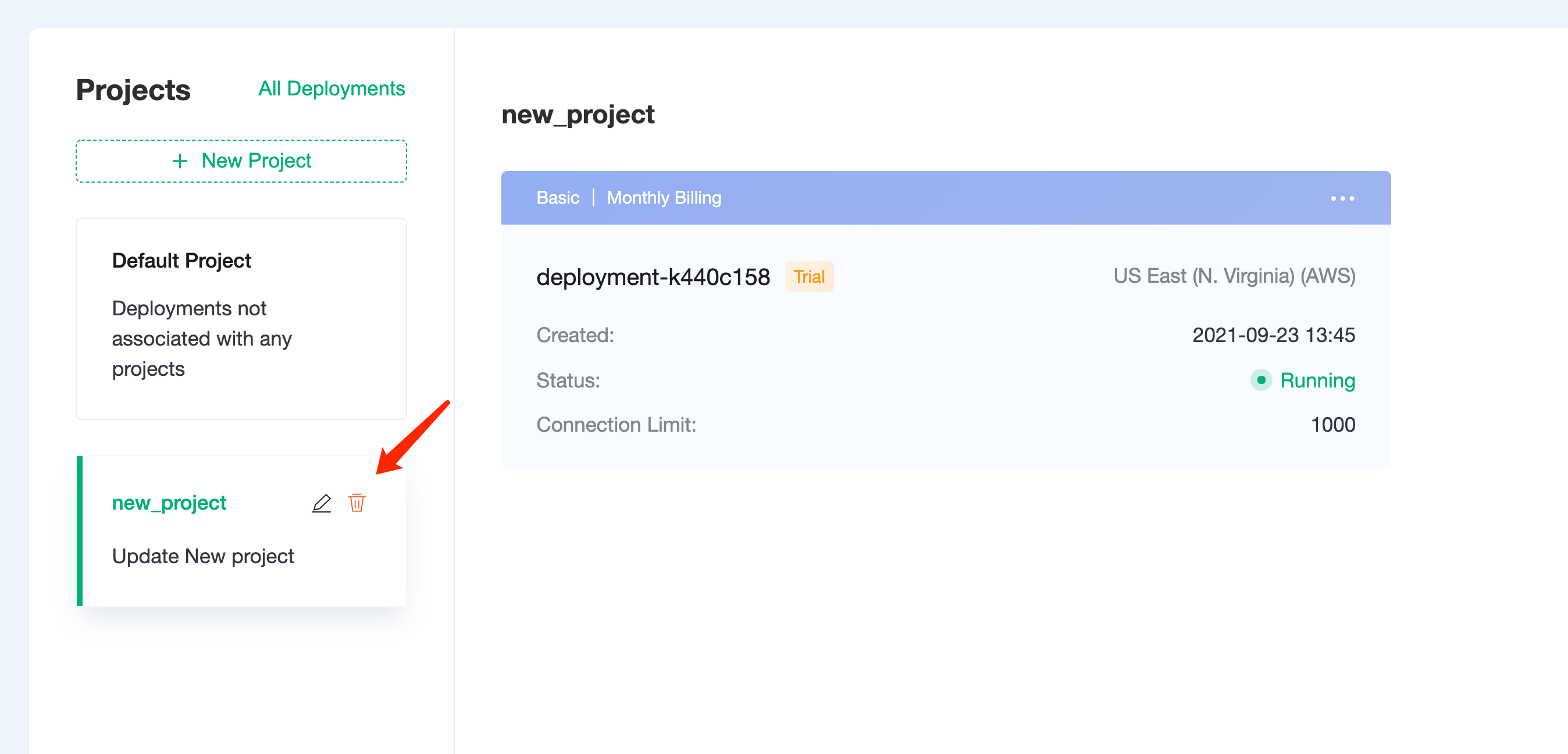Click the Connection Limit value 1000
Image resolution: width=1568 pixels, height=754 pixels.
tap(1332, 425)
